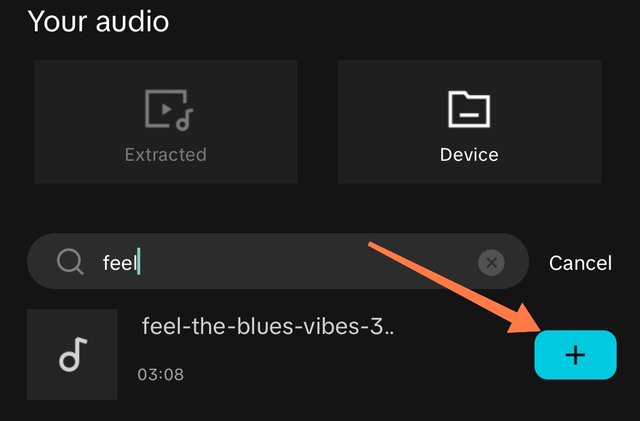
Task: Open the Extracted audio video-note icon
Action: click(x=169, y=110)
